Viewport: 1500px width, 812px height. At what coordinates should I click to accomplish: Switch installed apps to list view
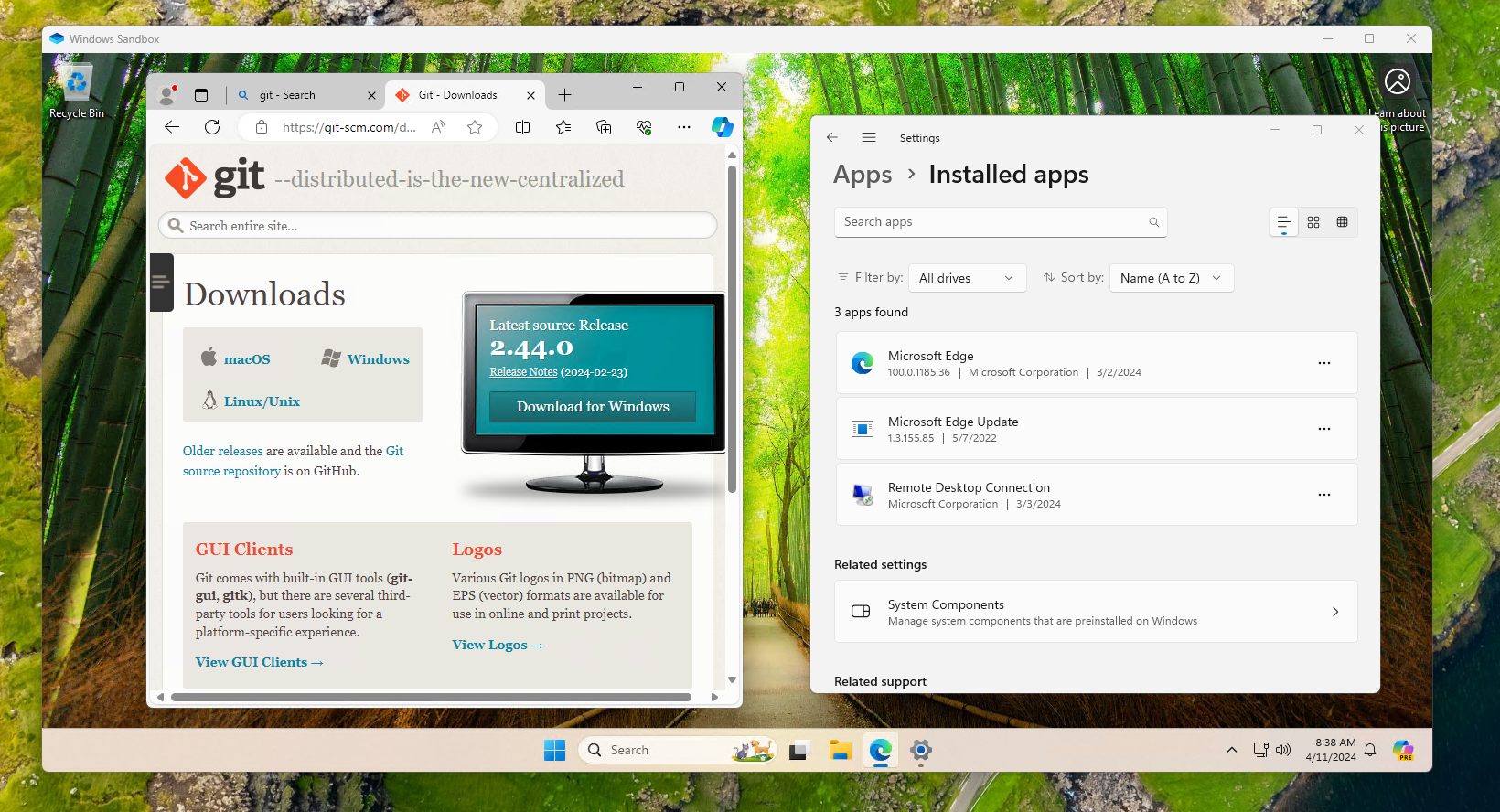click(1284, 222)
